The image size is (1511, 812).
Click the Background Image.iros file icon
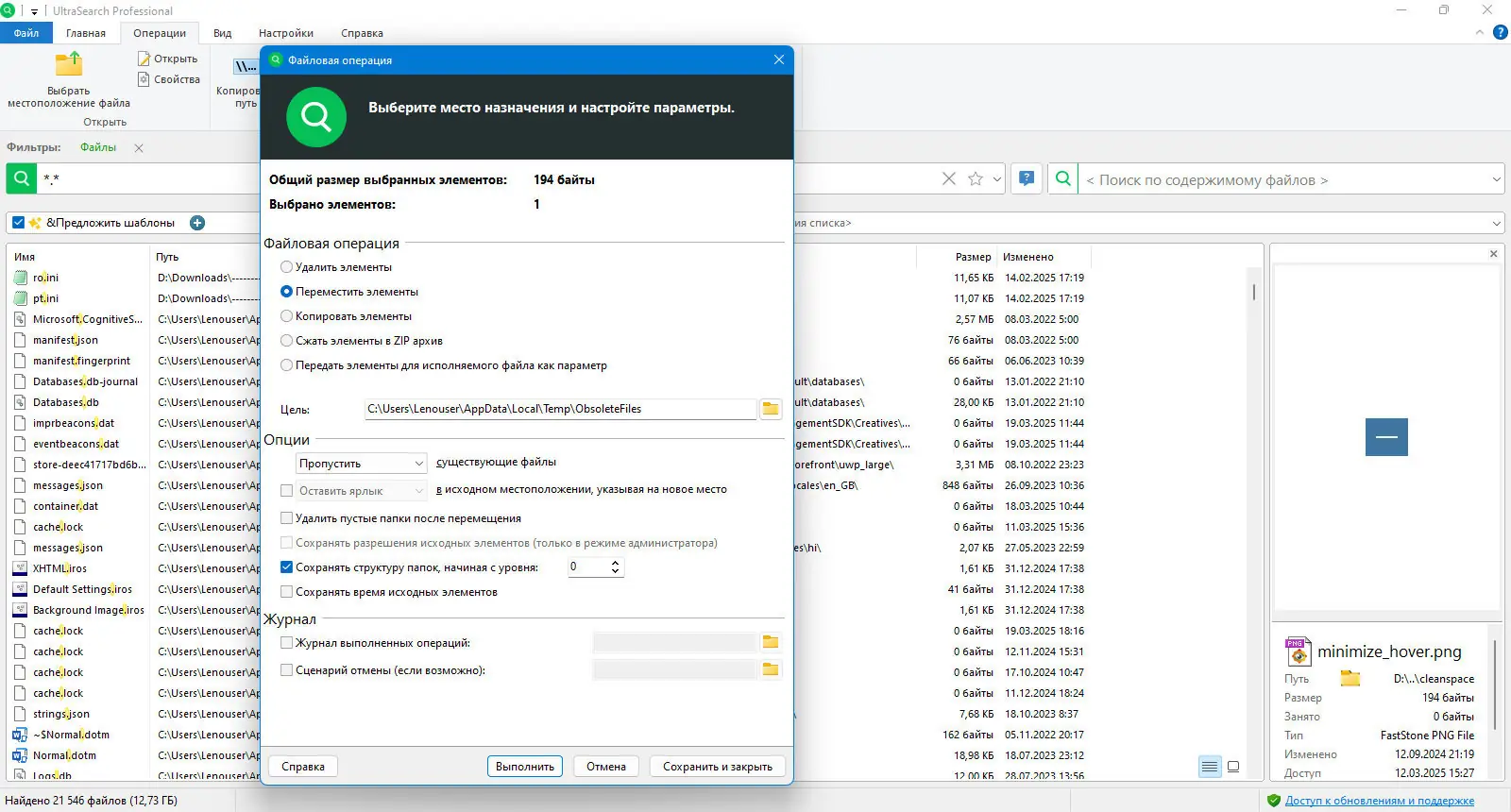coord(21,610)
